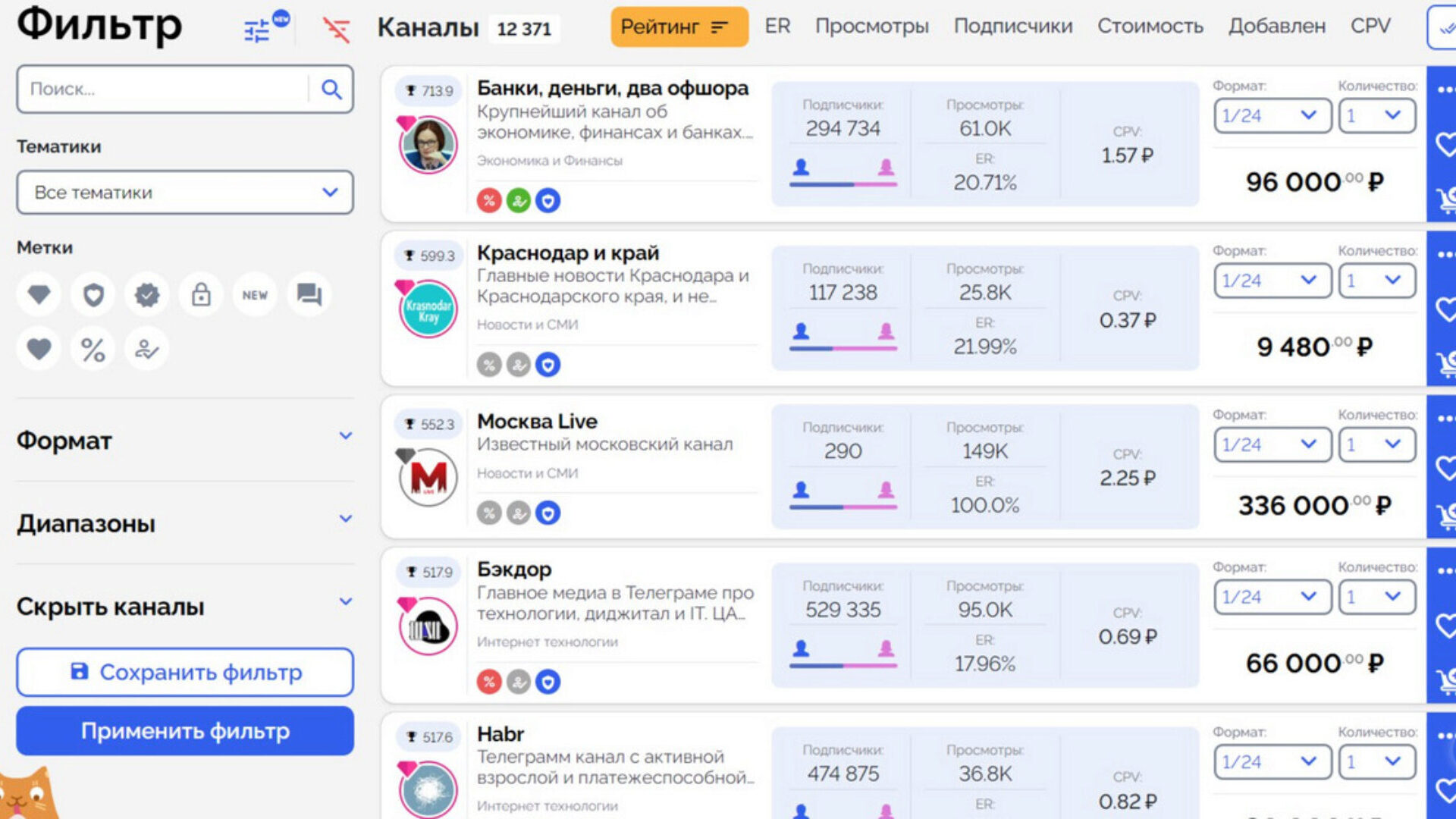Open Москва Live channel avatar
Viewport: 1456px width, 819px height.
pyautogui.click(x=428, y=478)
